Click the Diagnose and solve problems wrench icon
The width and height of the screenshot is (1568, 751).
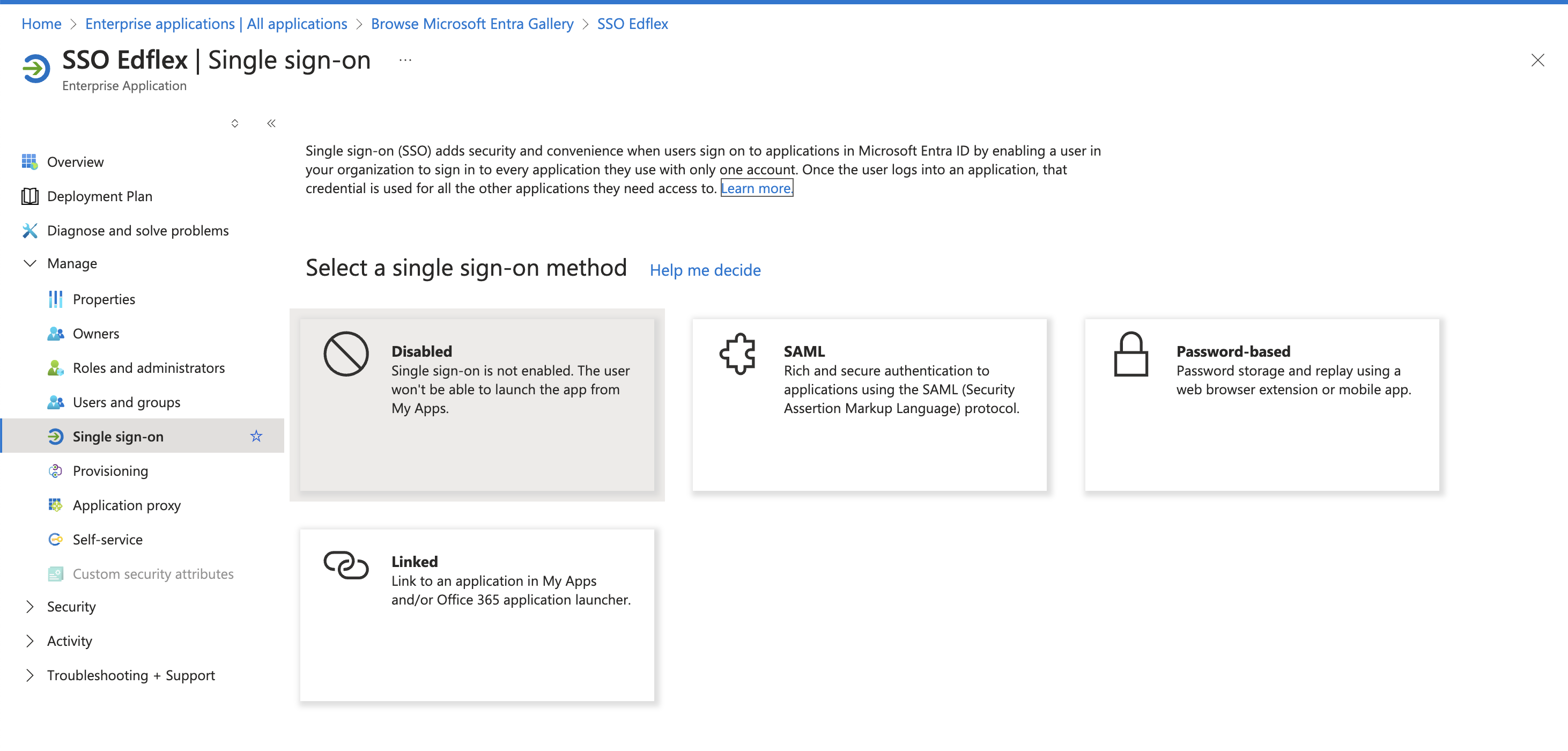[30, 231]
